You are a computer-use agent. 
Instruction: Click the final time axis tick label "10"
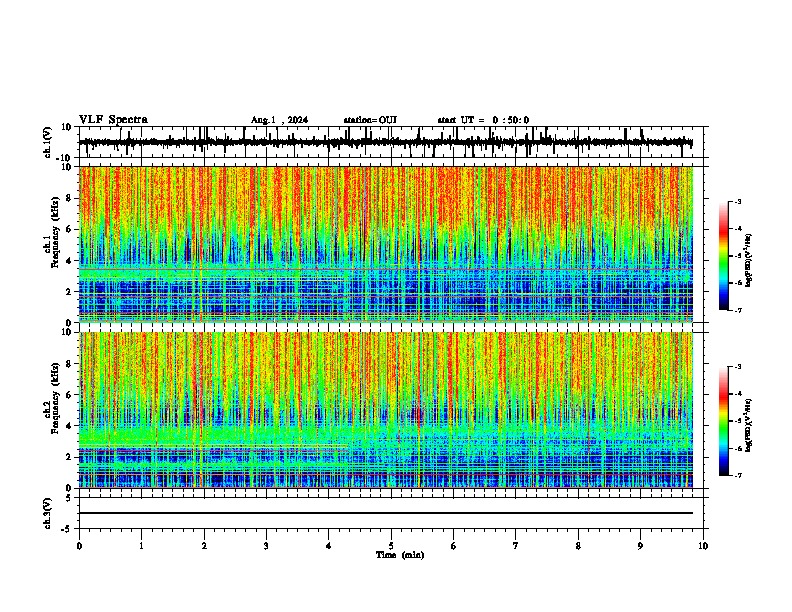[x=703, y=546]
